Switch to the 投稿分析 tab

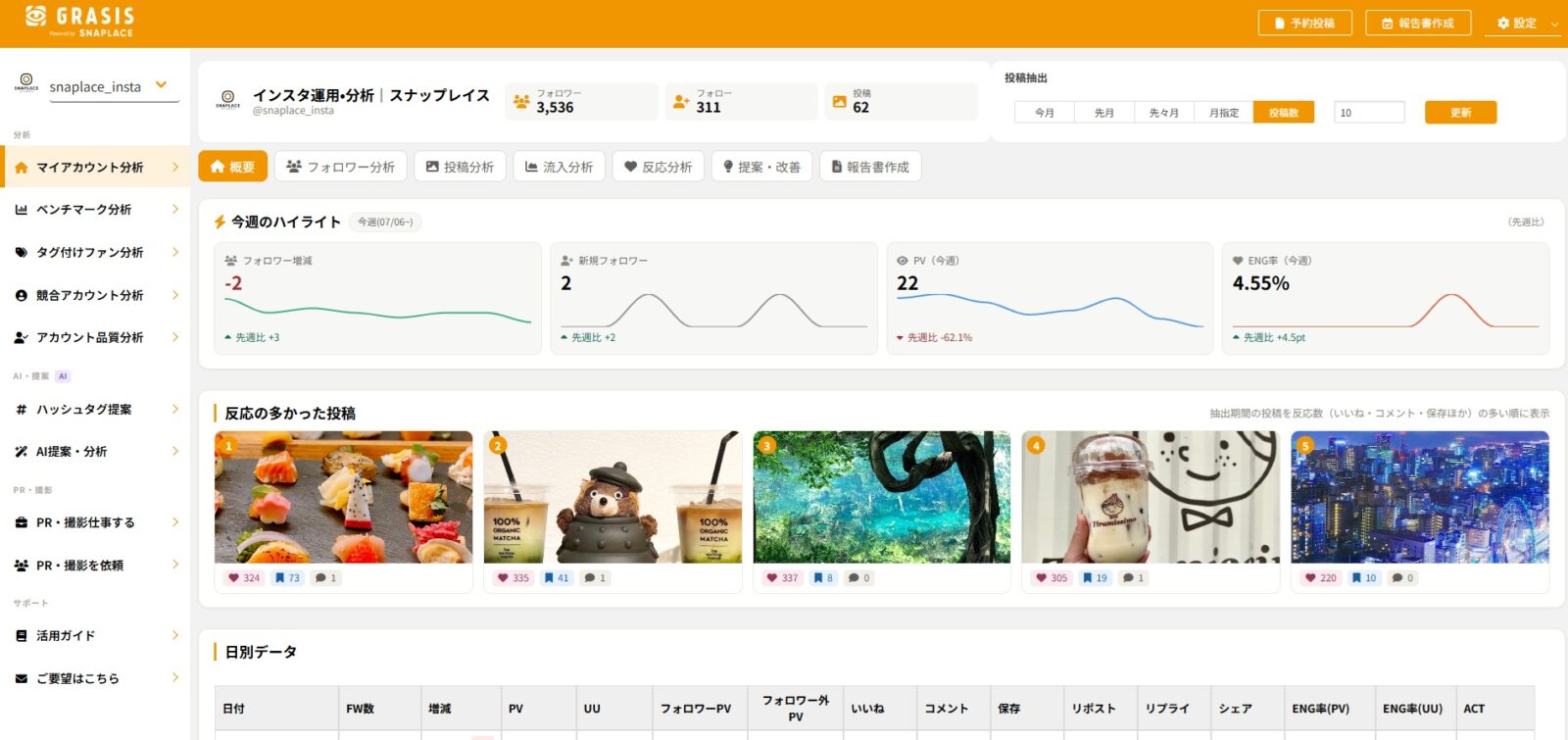[x=460, y=167]
